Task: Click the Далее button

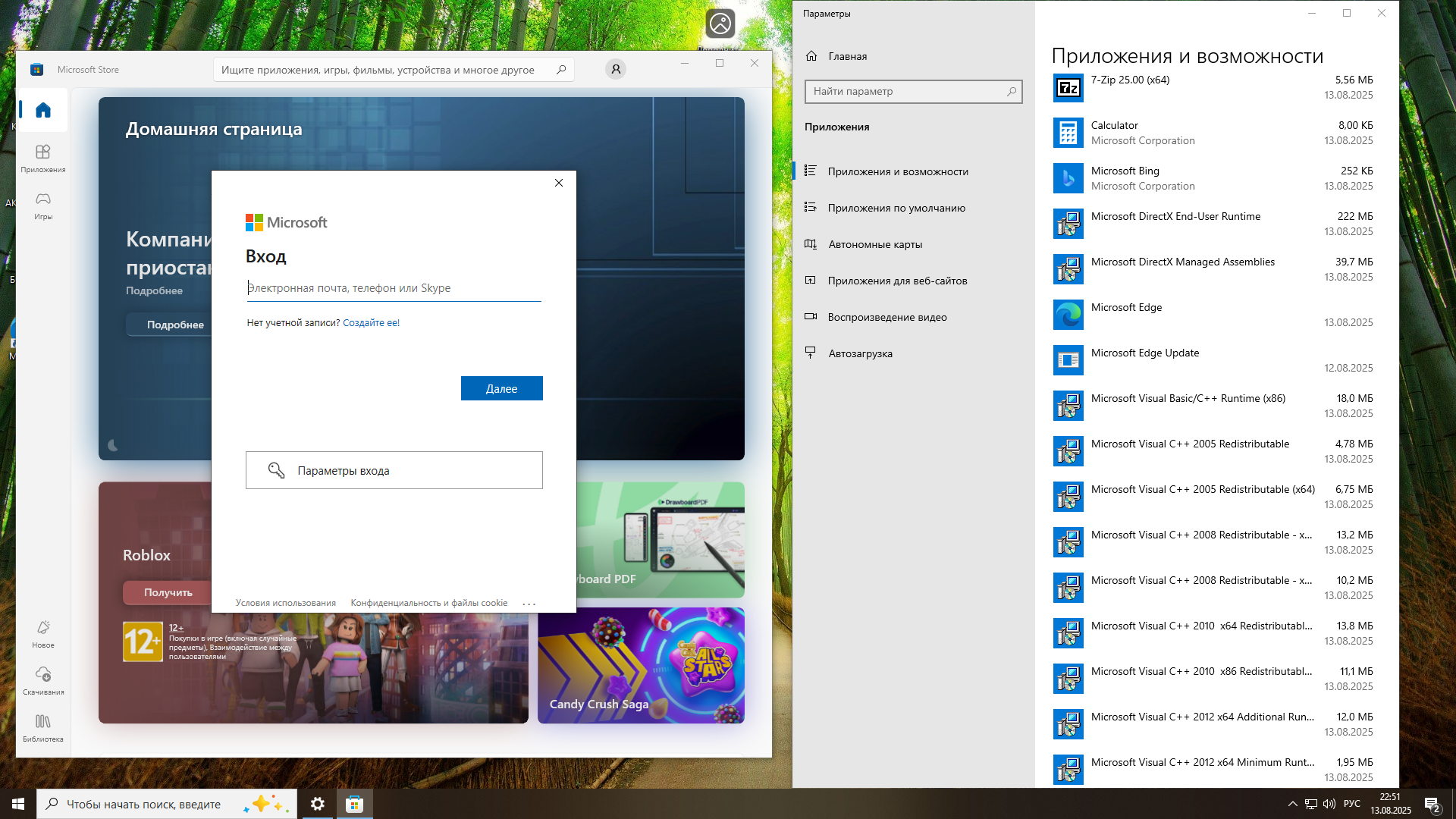Action: click(501, 388)
